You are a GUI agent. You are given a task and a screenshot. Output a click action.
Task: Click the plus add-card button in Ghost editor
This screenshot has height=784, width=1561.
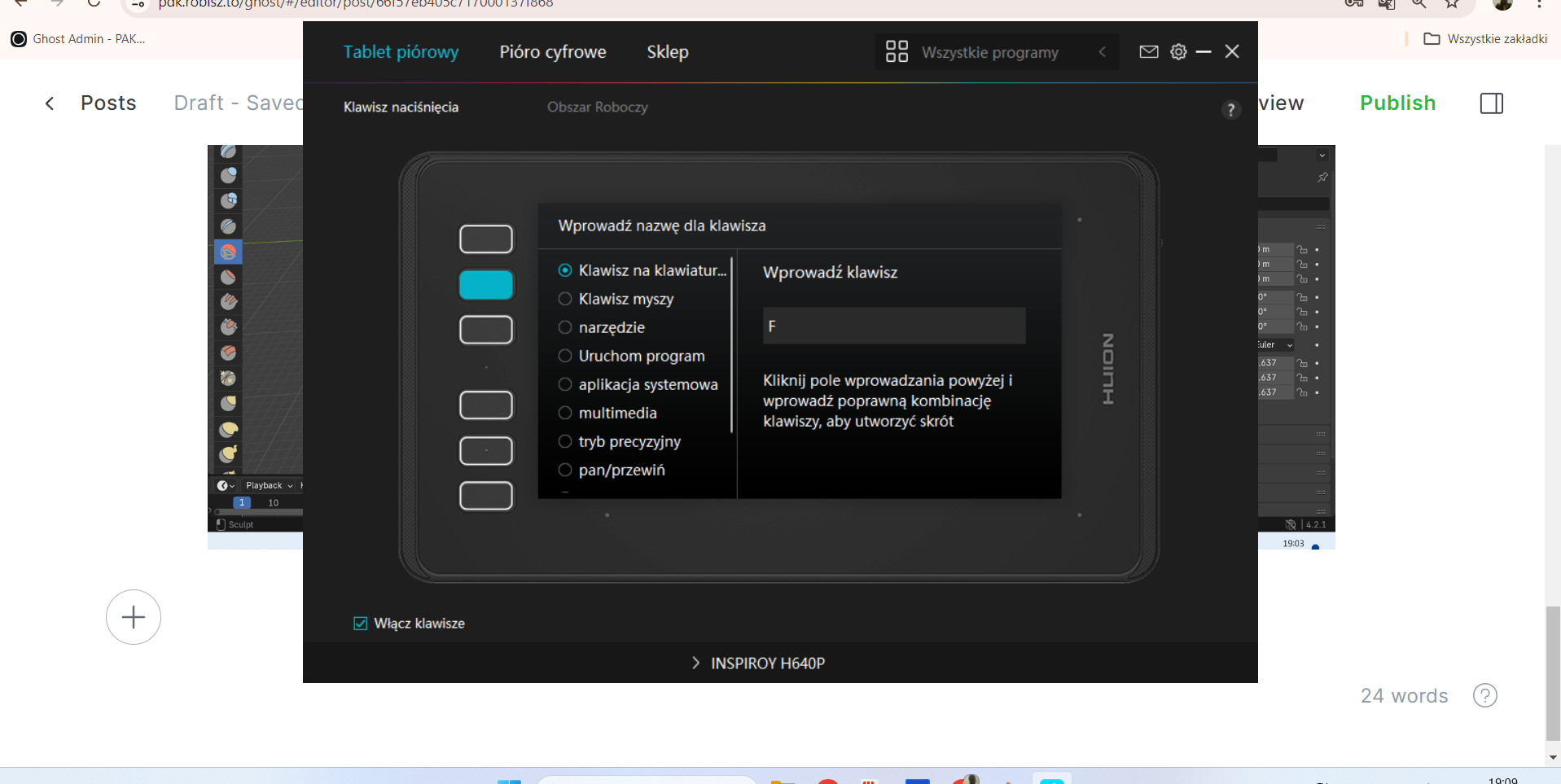134,617
